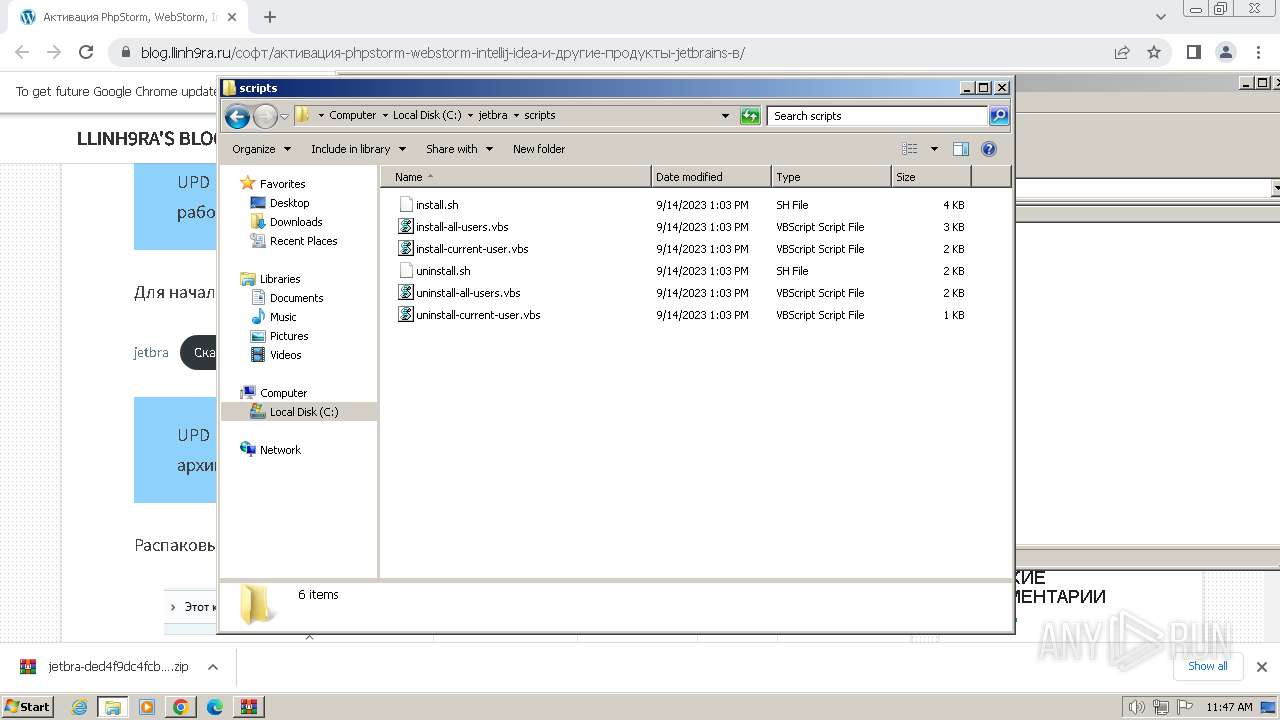
Task: Select uninstall-all-users.vbs script icon
Action: [406, 293]
